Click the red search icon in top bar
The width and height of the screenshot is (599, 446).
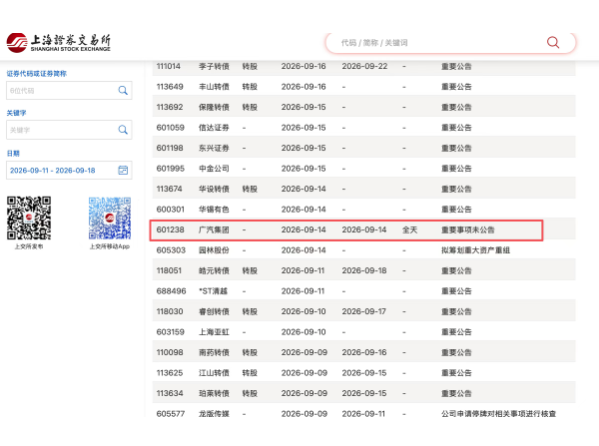point(553,42)
